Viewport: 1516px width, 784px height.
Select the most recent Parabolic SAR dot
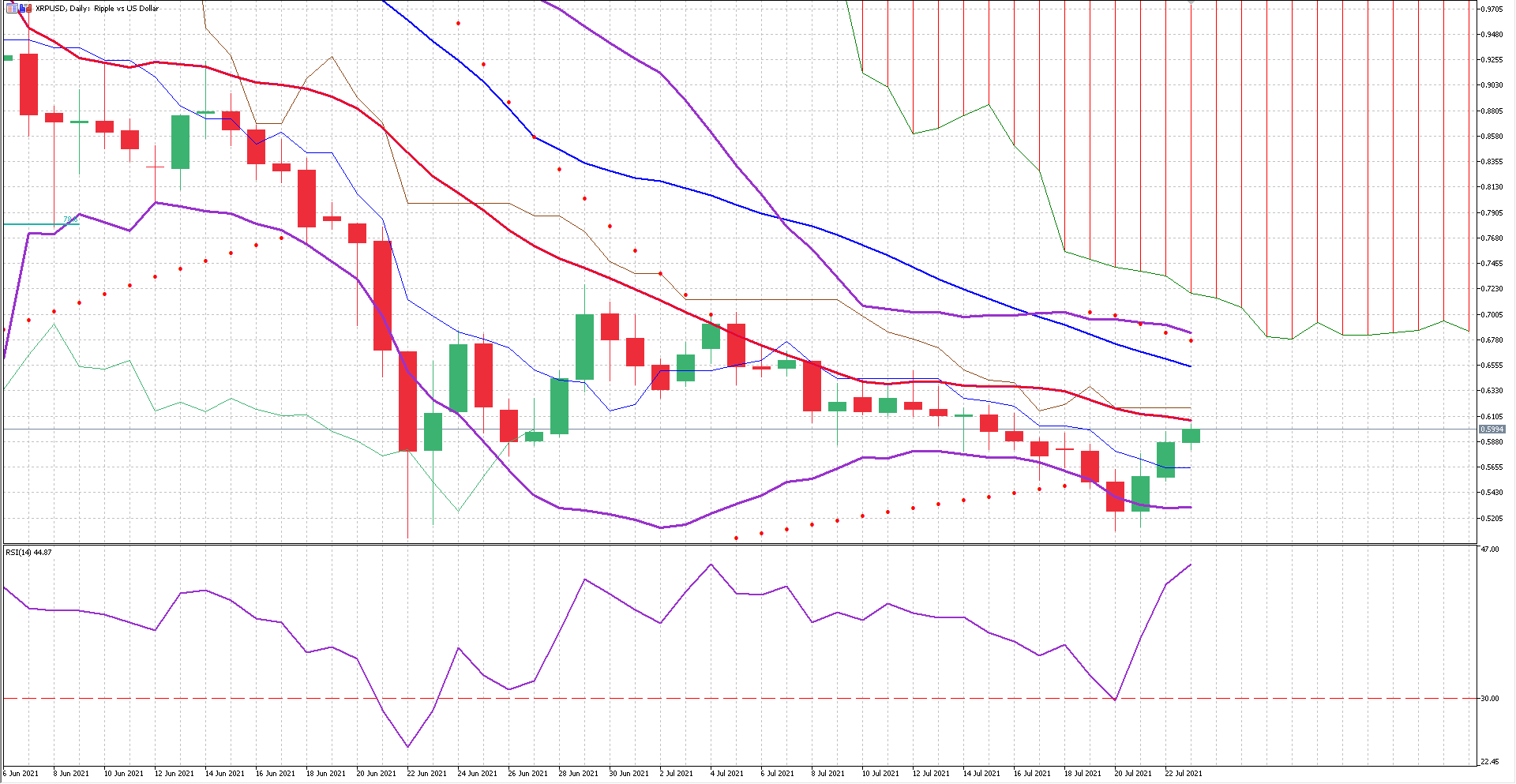point(1191,340)
